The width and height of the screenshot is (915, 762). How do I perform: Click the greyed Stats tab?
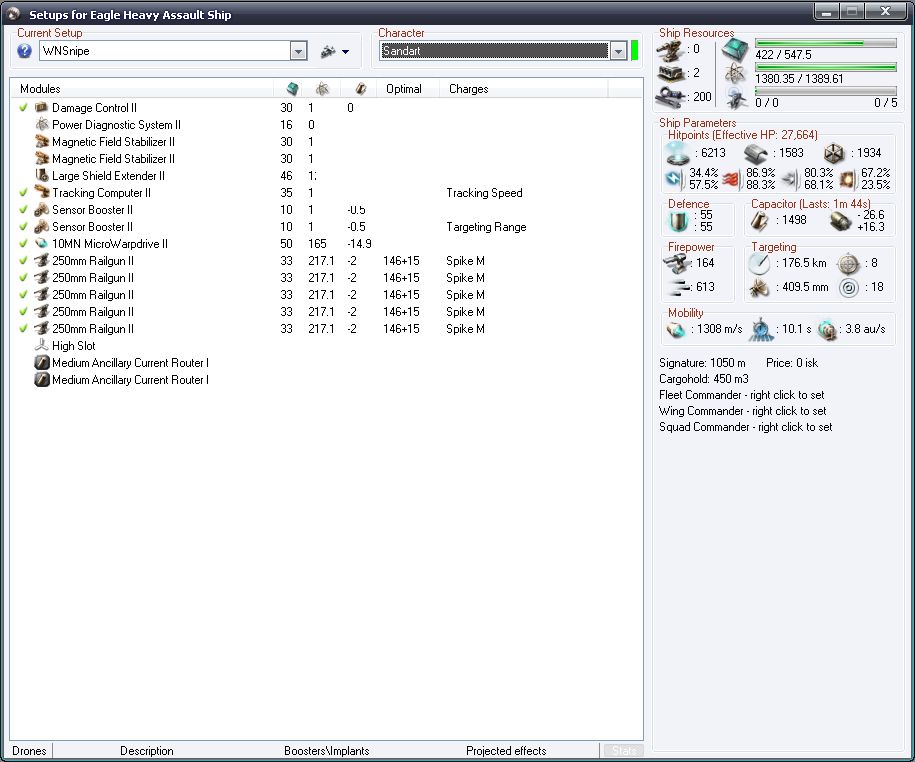tap(624, 751)
